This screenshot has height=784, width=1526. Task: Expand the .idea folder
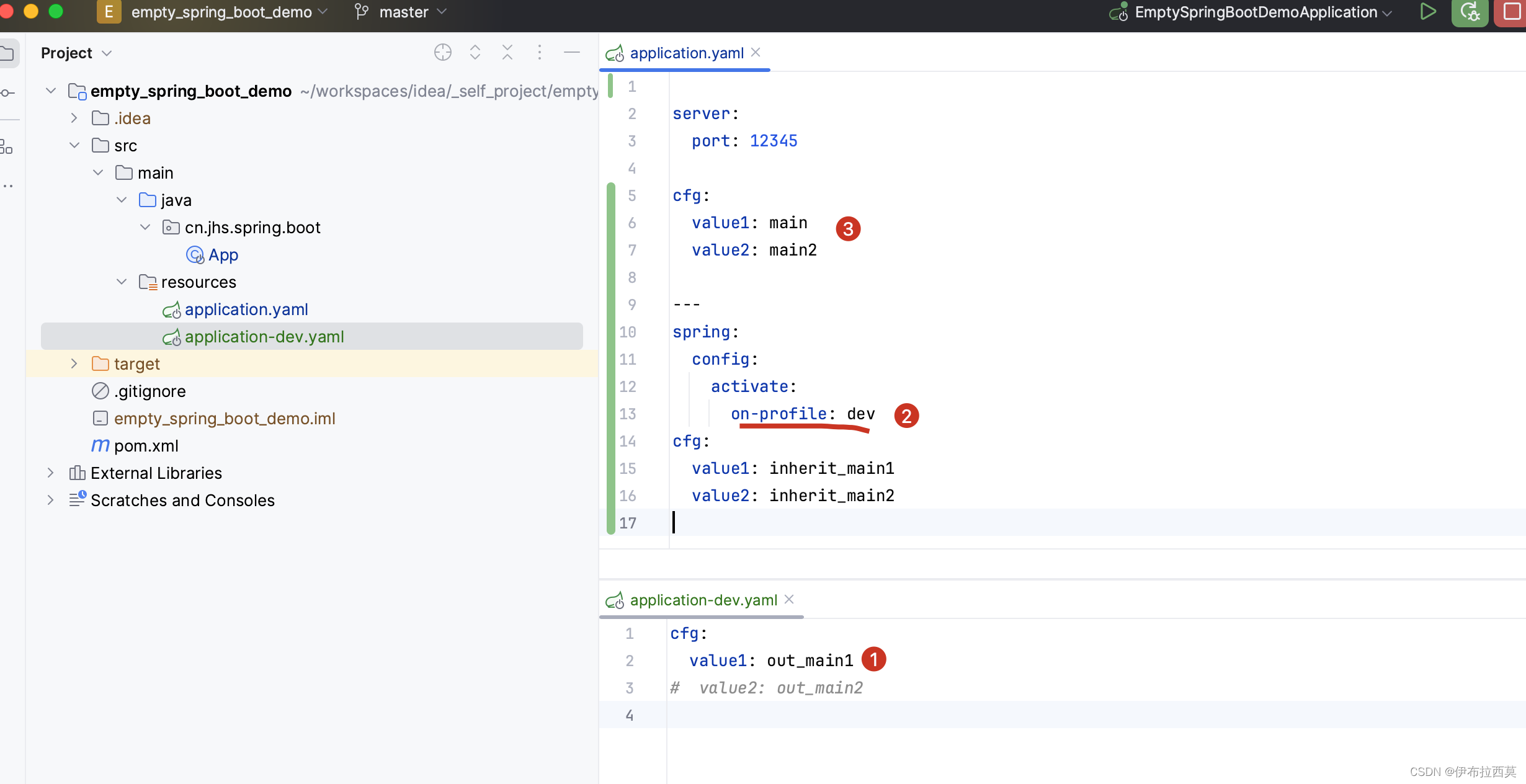click(x=74, y=118)
